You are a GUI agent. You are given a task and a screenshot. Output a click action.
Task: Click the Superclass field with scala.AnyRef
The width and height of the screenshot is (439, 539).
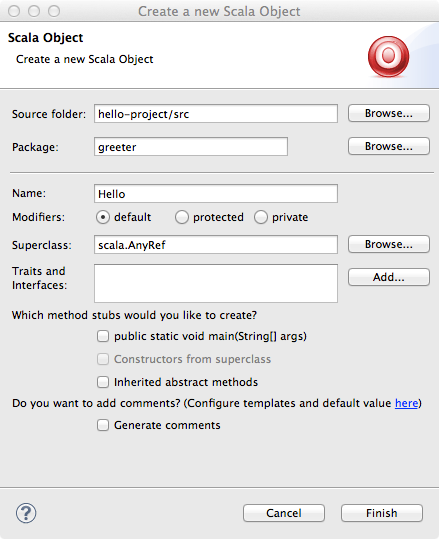point(216,245)
